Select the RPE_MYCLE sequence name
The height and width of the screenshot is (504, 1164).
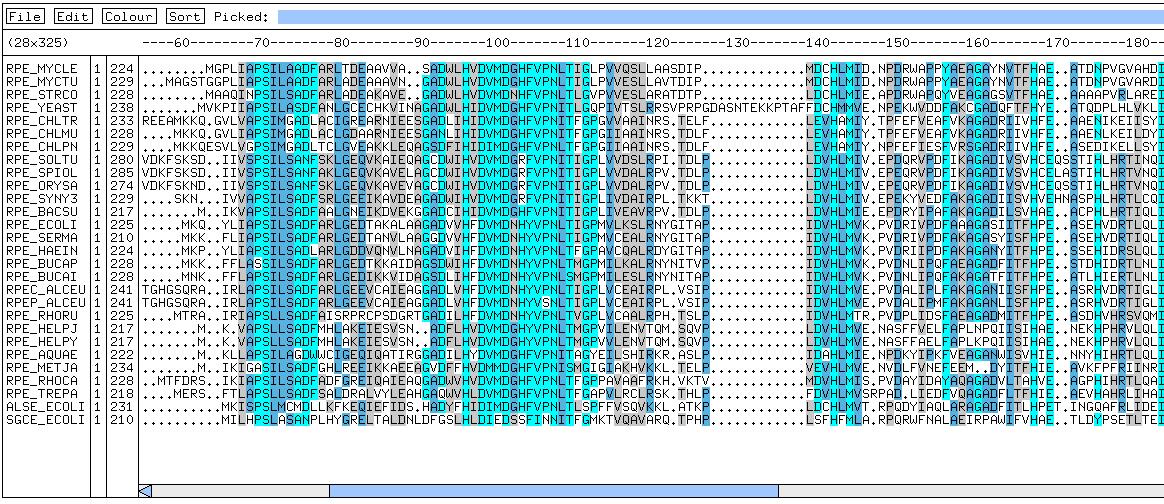(x=34, y=68)
